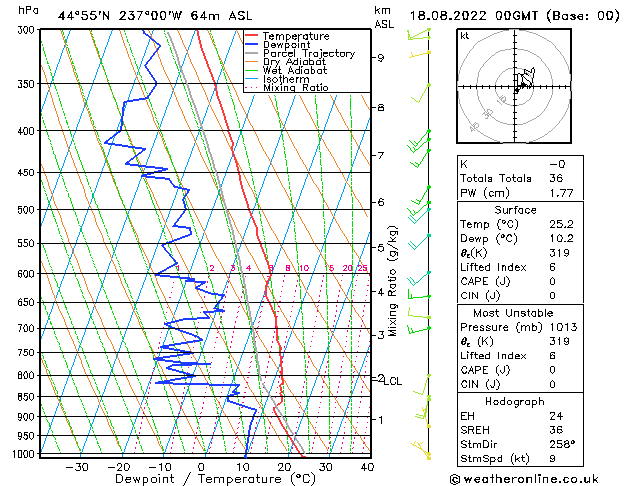Click the Mixing Ratio legend entry

click(x=300, y=88)
